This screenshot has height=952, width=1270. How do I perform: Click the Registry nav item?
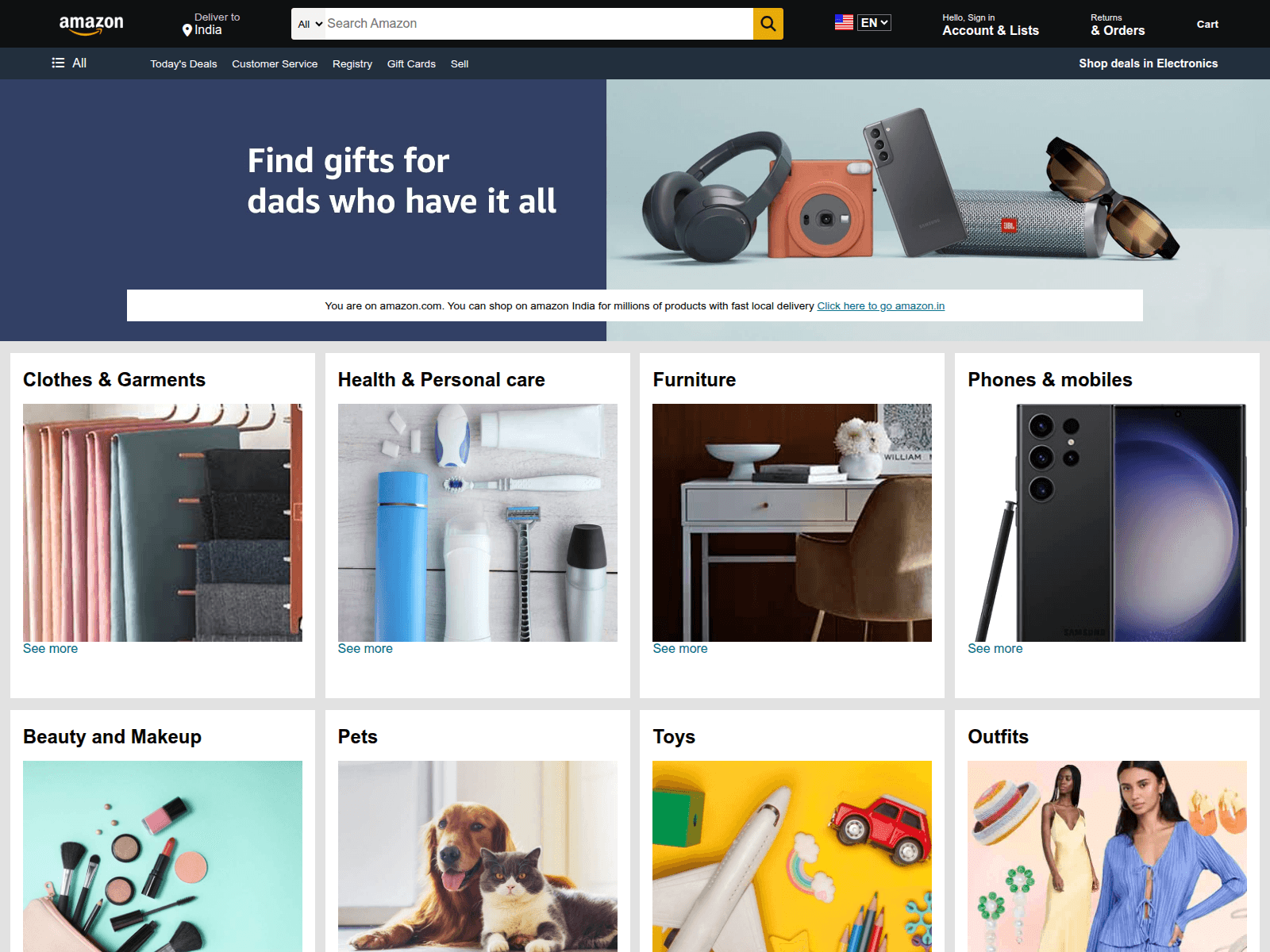point(352,64)
